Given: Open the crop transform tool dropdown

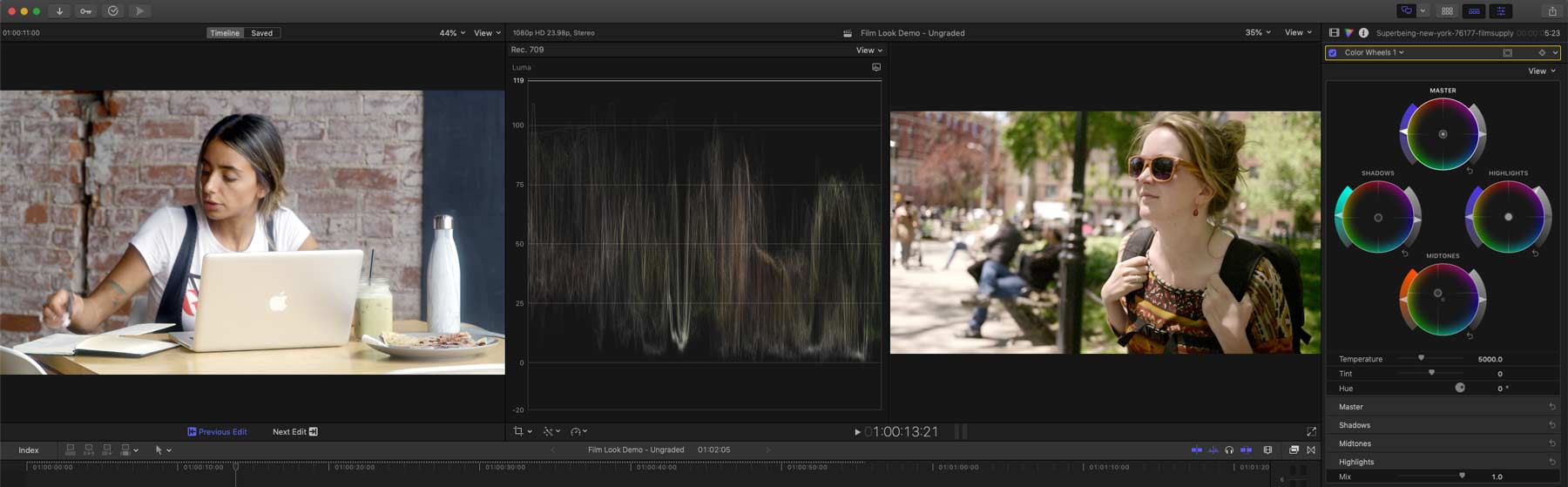Looking at the screenshot, I should (523, 431).
